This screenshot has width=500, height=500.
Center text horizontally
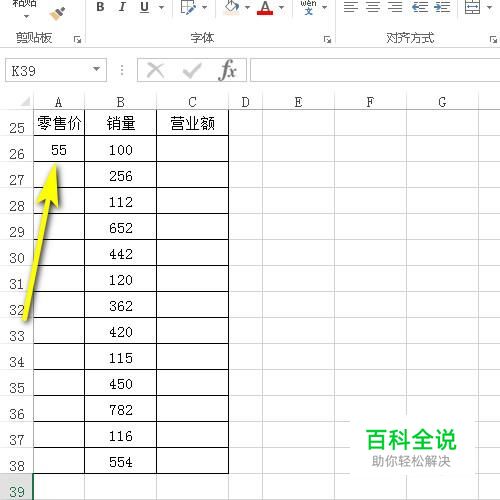pyautogui.click(x=373, y=7)
